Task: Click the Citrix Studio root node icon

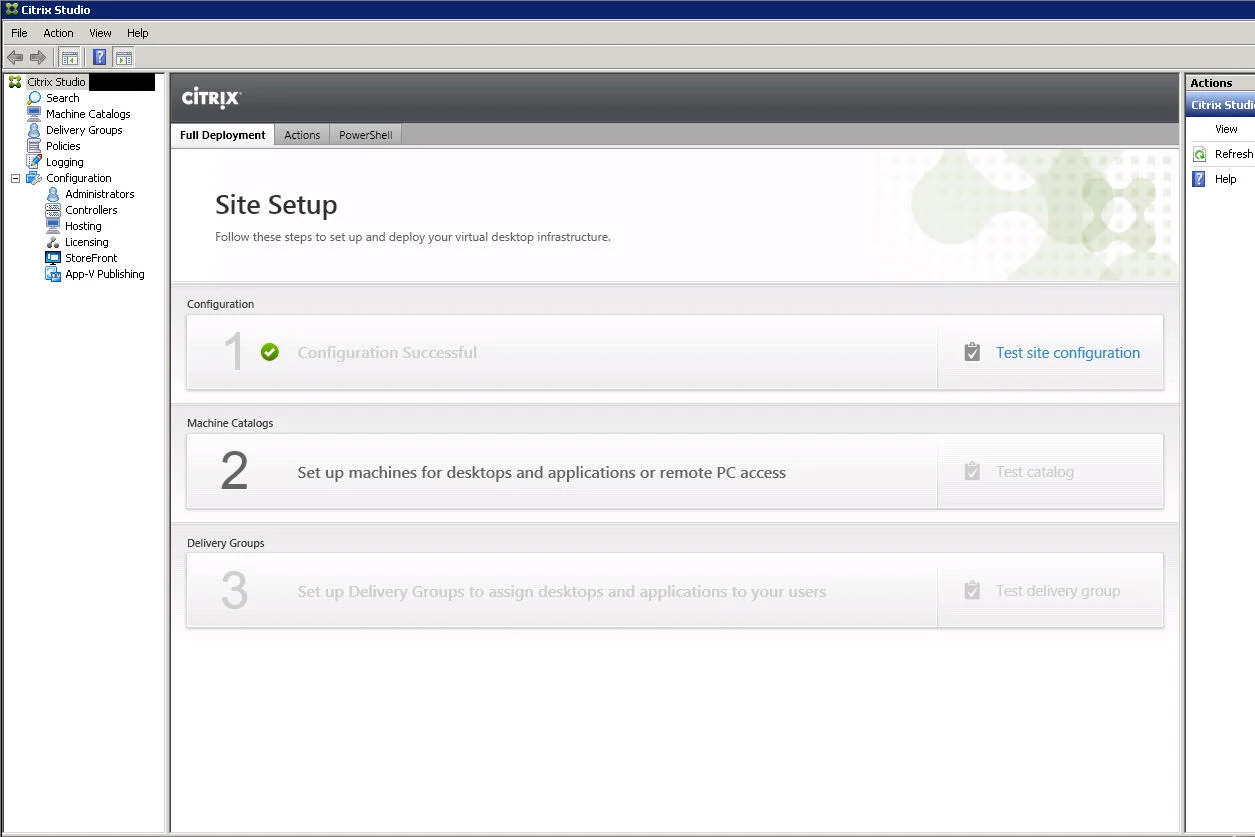Action: click(15, 82)
